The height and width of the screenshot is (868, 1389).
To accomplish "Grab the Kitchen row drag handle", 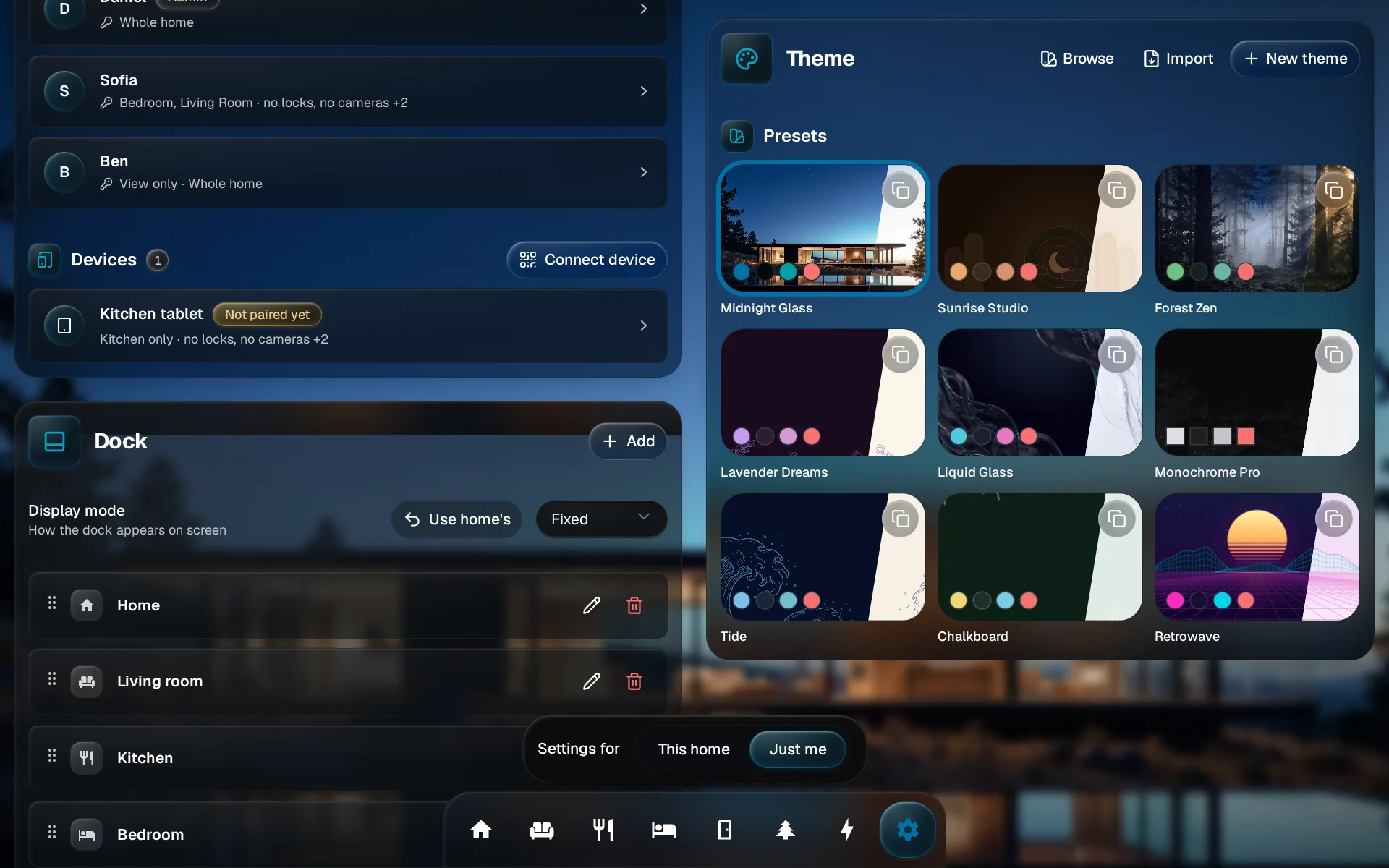I will click(52, 756).
